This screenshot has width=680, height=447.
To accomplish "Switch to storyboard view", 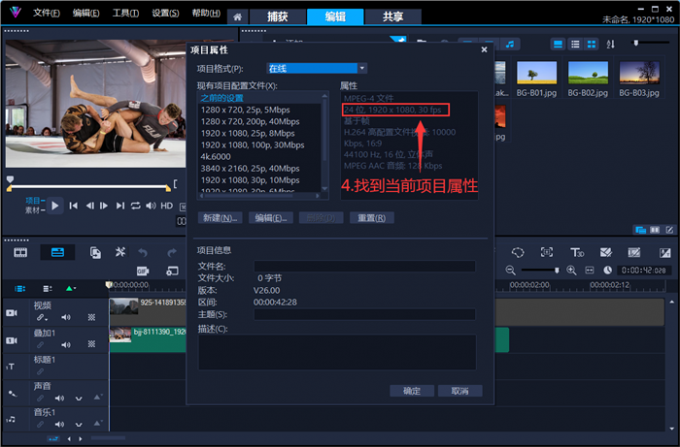I will pyautogui.click(x=20, y=252).
